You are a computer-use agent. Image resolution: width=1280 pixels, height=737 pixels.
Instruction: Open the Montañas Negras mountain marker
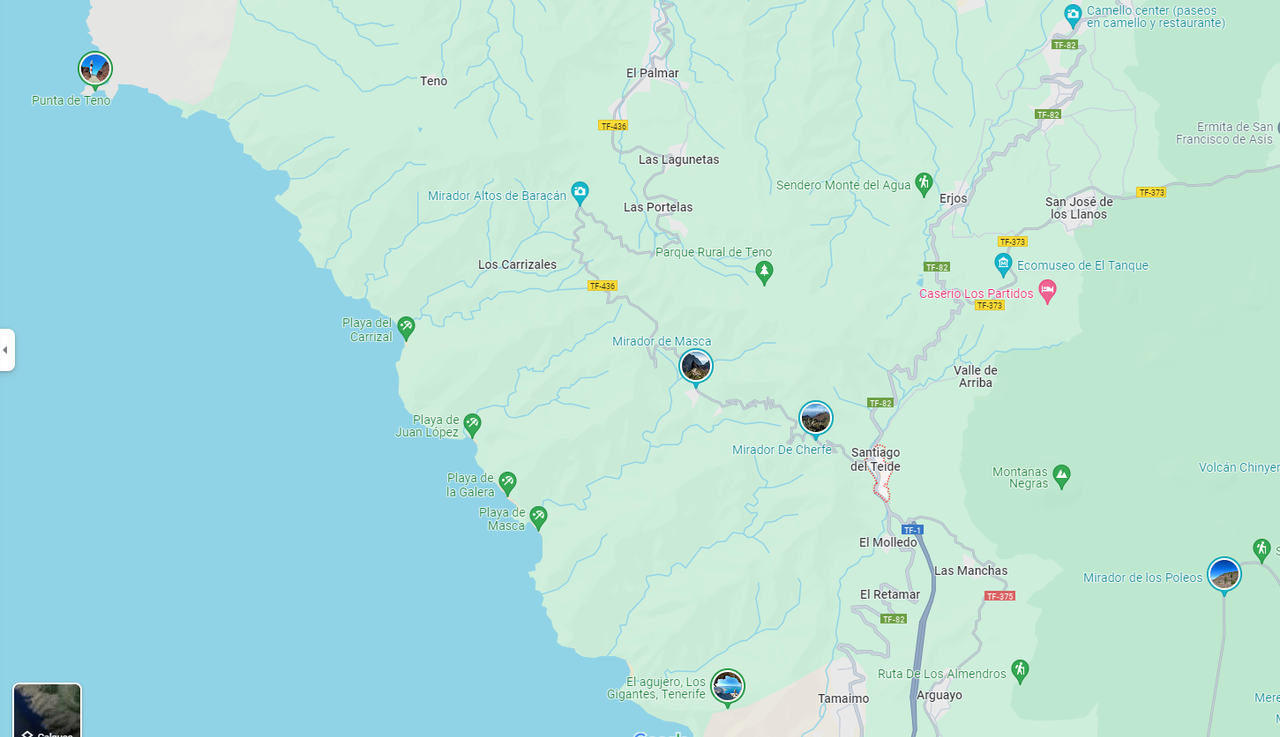coord(1062,476)
